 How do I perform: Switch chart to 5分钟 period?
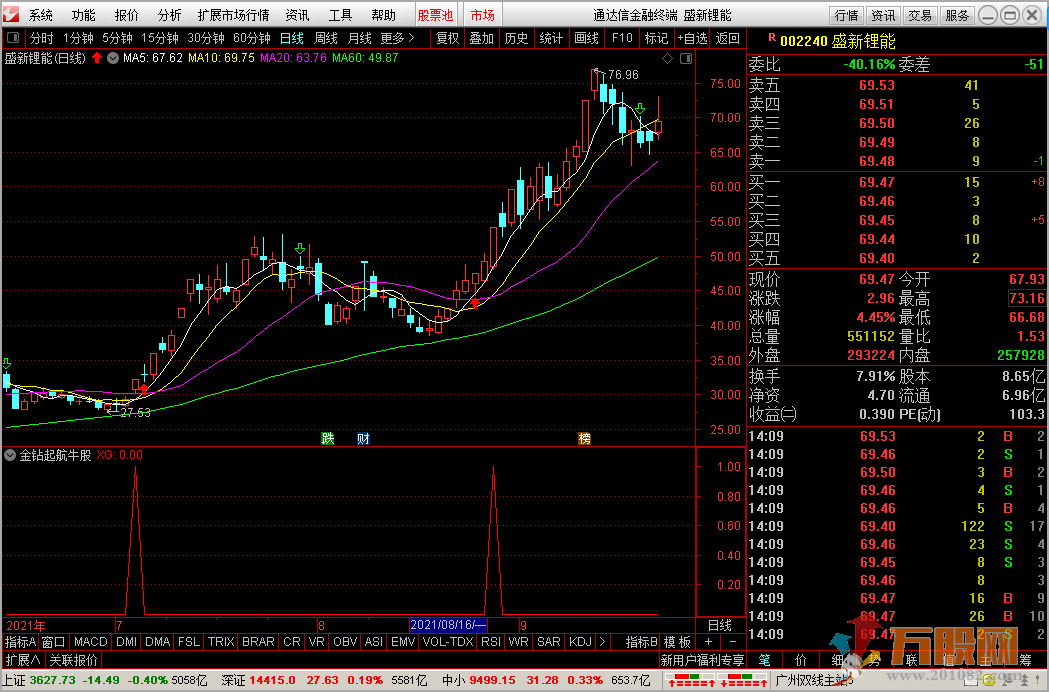117,38
